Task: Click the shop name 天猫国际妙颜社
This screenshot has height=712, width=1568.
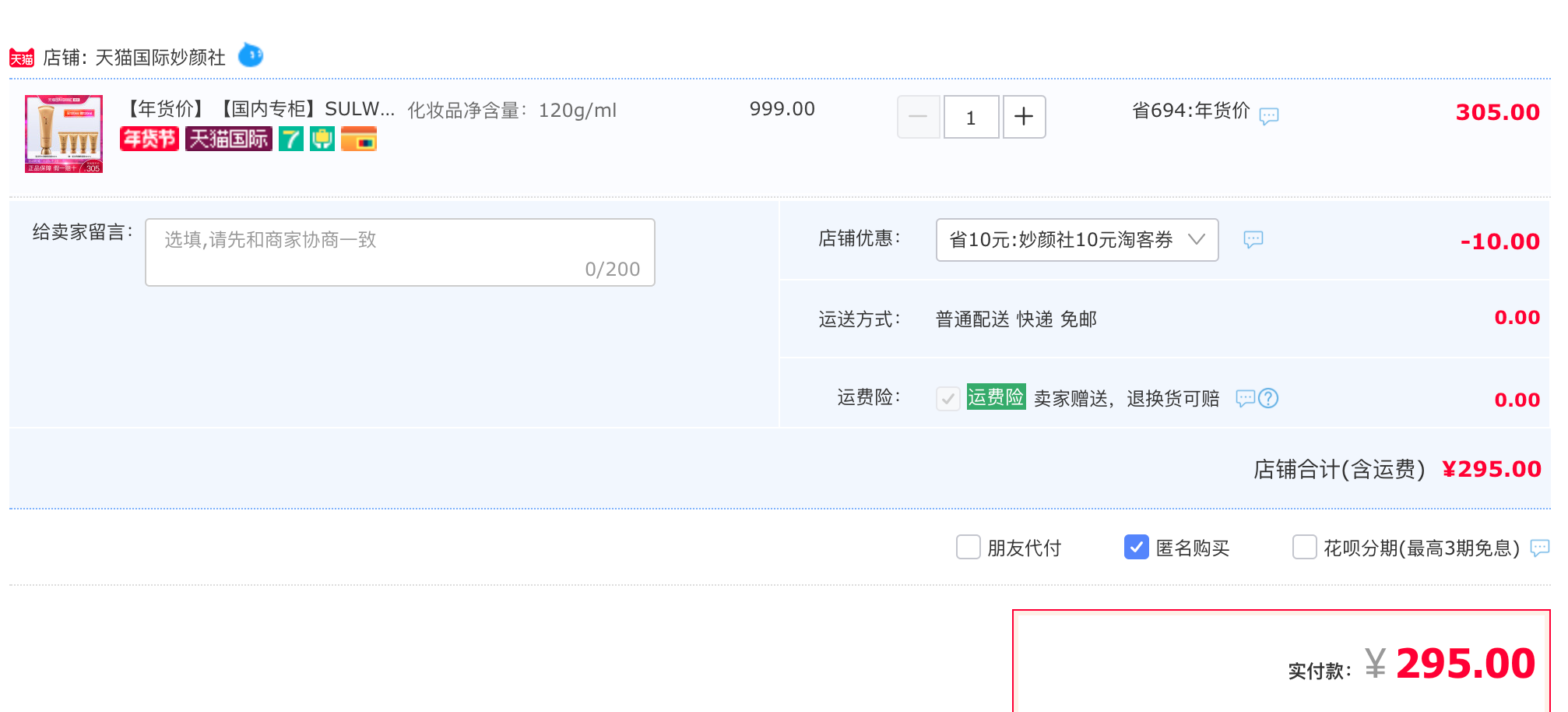Action: click(x=160, y=58)
